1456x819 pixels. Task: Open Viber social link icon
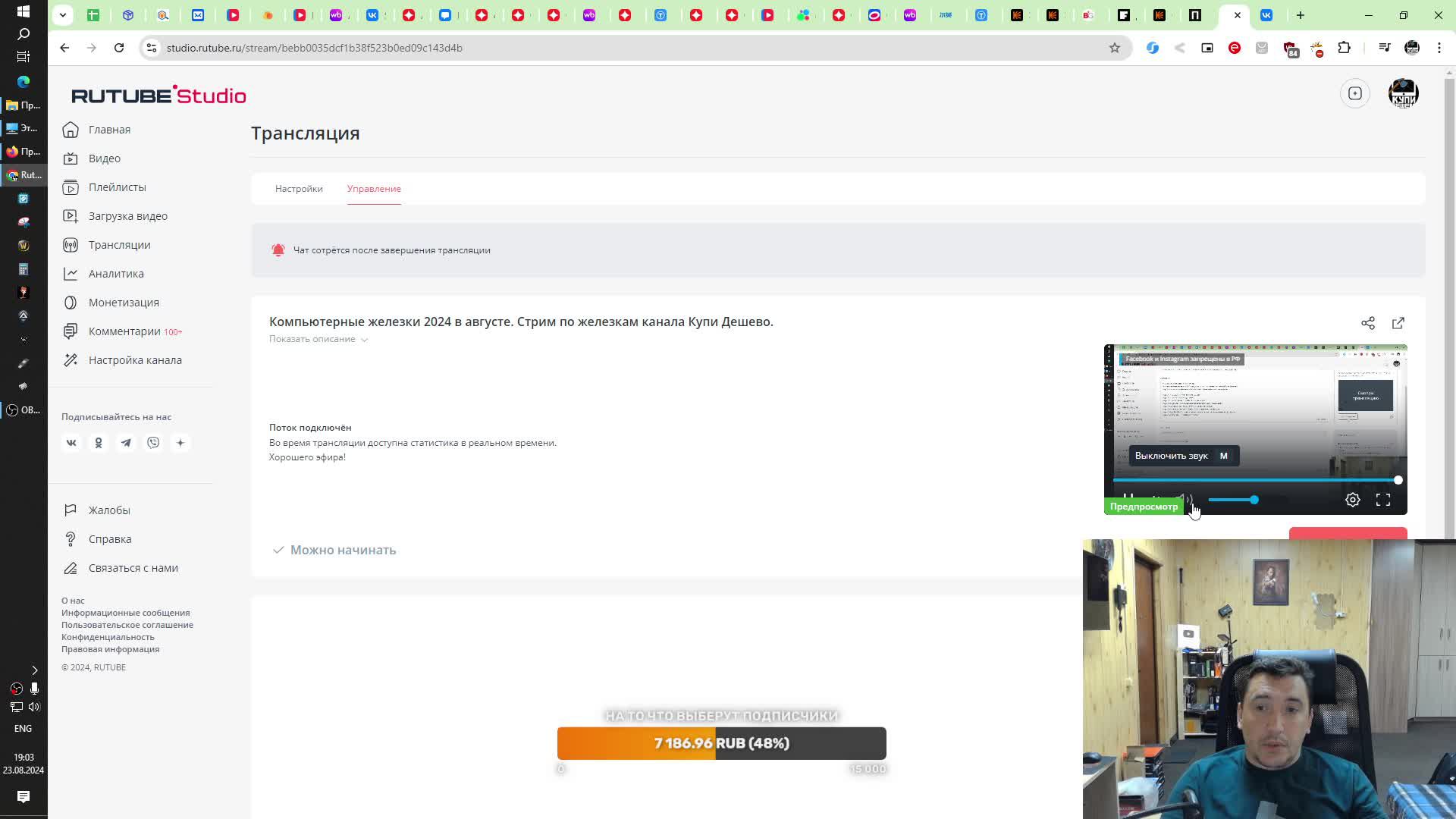153,443
